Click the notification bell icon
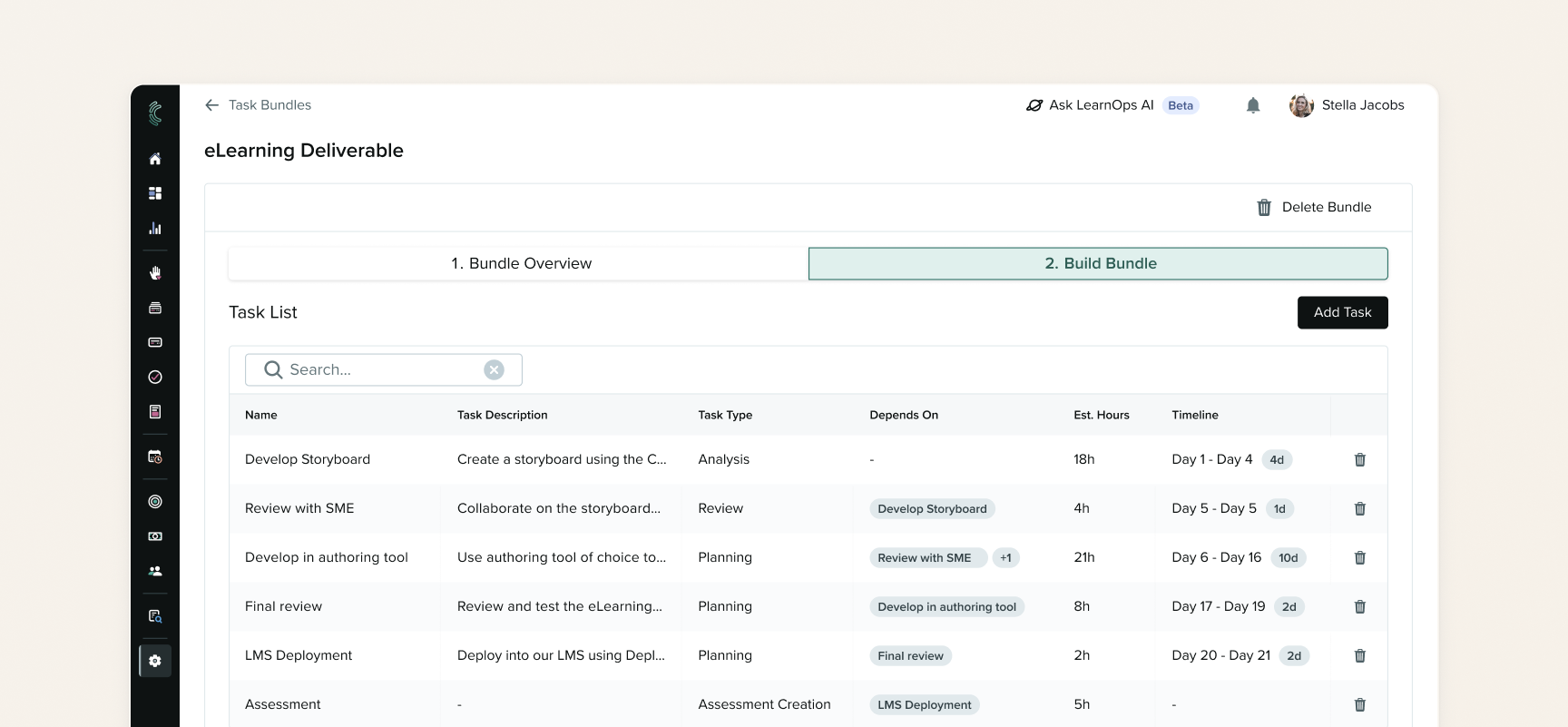Screen dimensions: 1568x727 (x=1253, y=105)
